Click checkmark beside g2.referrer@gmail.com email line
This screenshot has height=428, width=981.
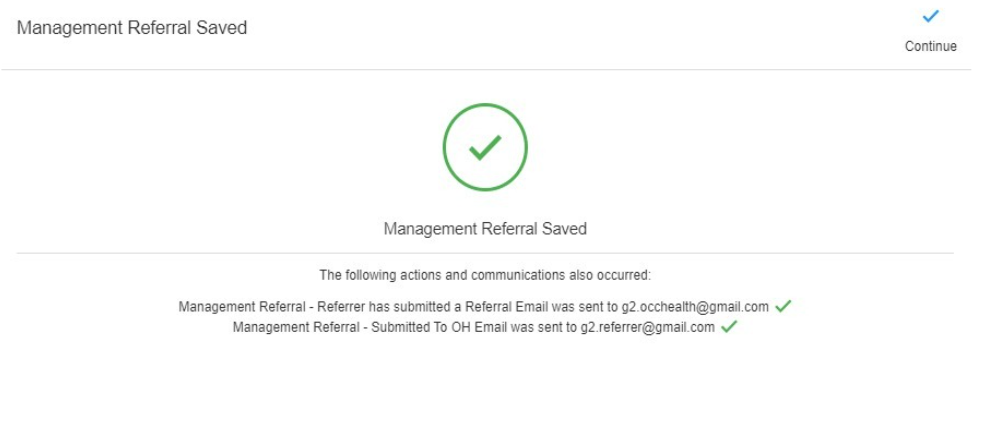coord(729,327)
